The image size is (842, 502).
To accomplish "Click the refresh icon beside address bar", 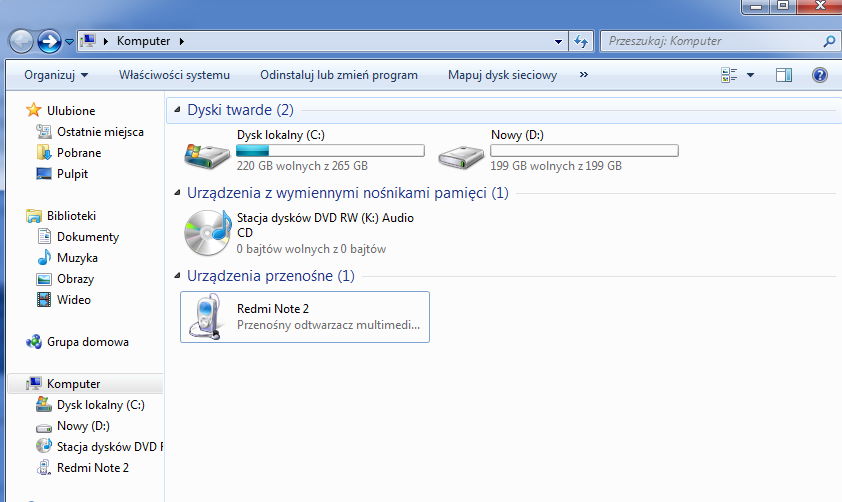I will (582, 42).
